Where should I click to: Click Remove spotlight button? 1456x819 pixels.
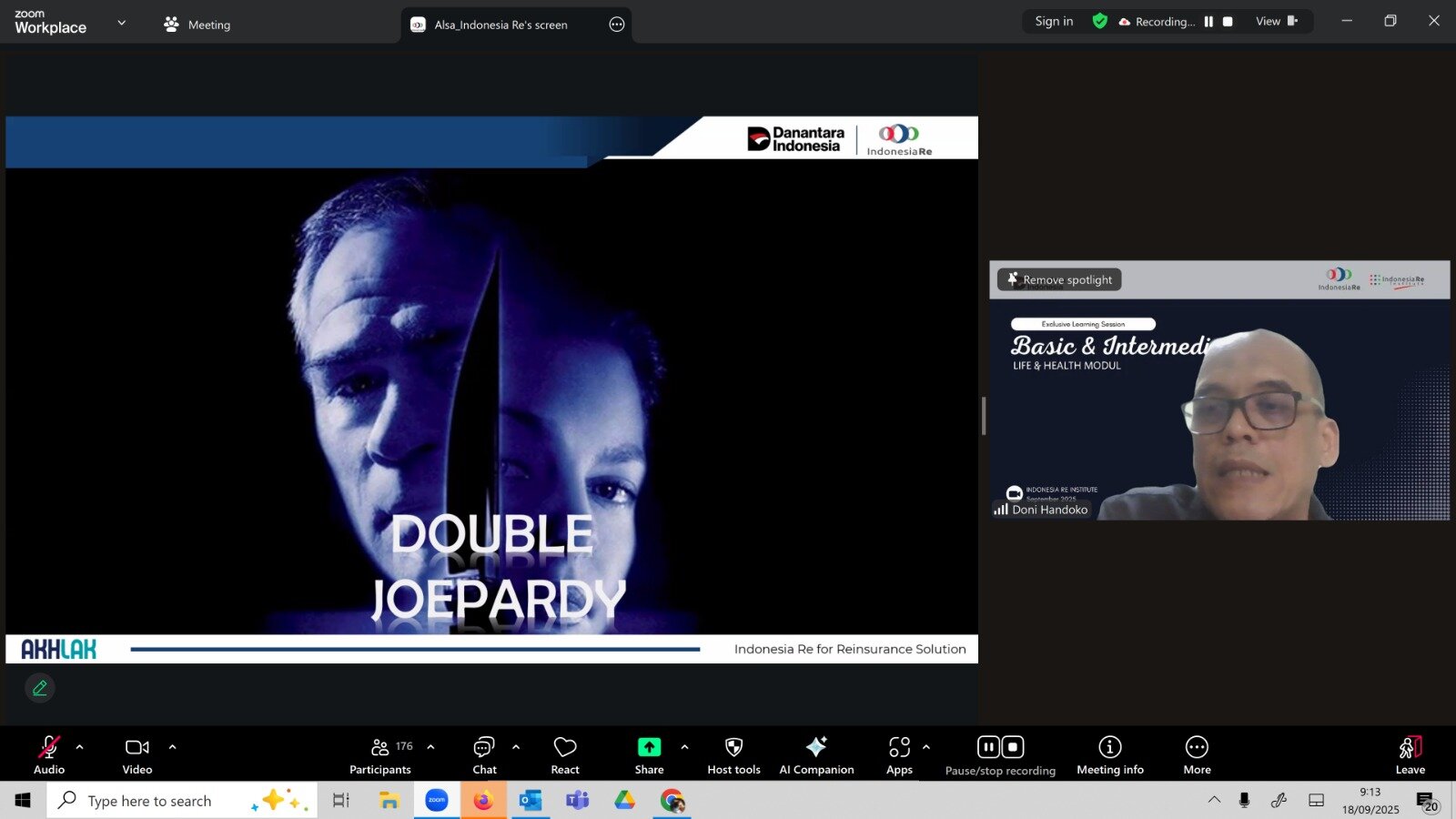1059,279
